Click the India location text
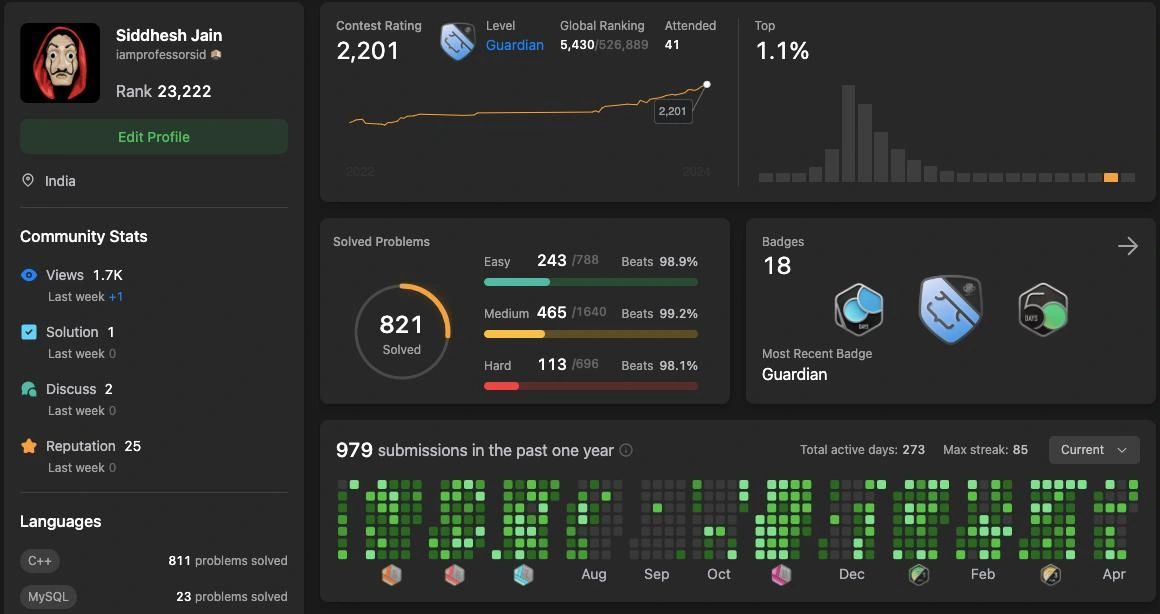Screen dimensions: 1160x614 (60, 181)
